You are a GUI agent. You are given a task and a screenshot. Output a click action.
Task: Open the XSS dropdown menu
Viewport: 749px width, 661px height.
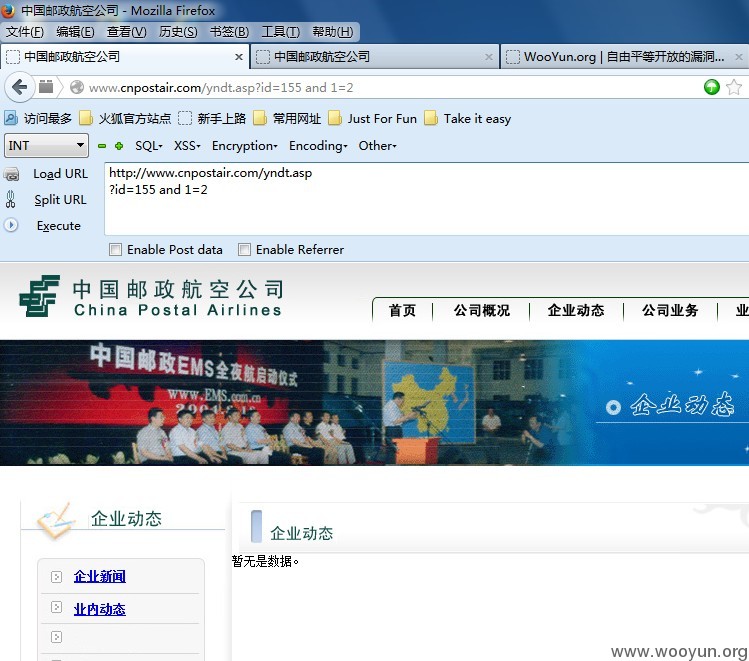187,146
